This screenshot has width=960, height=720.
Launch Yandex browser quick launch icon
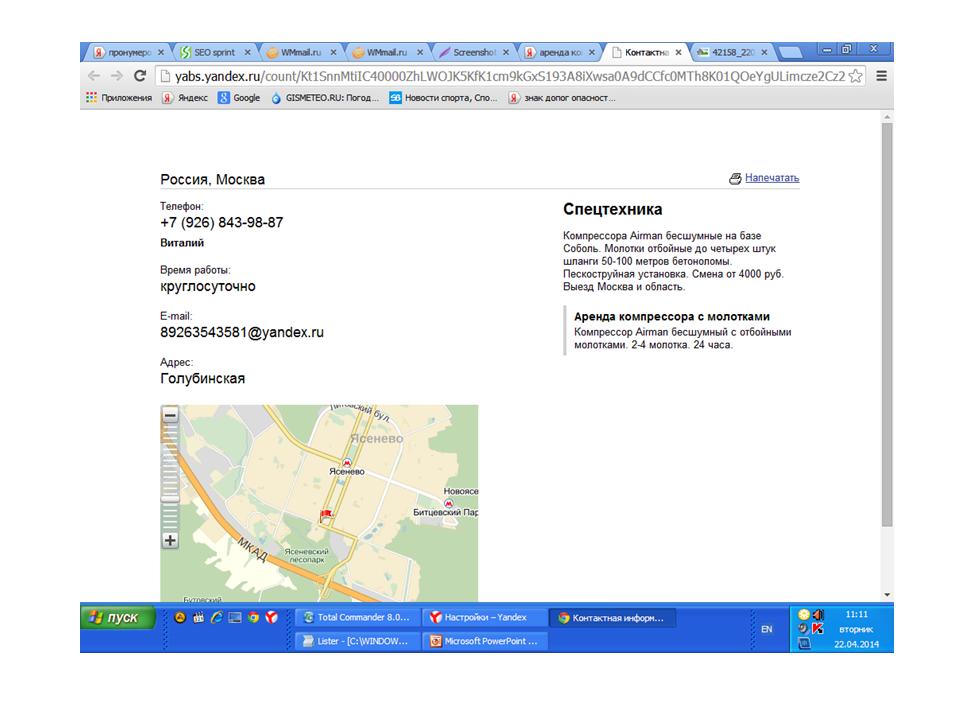[x=271, y=618]
